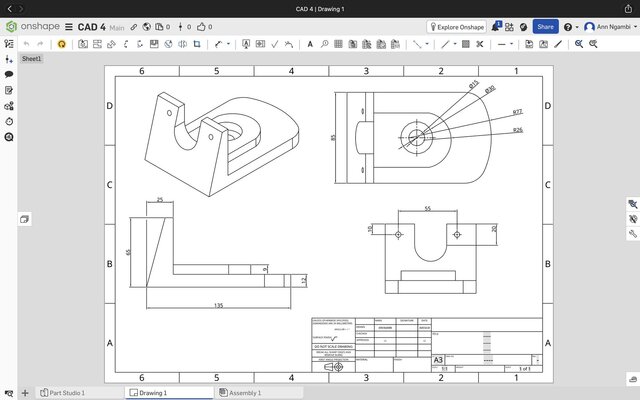This screenshot has width=640, height=400.
Task: Open the App Store grid icon
Action: coord(509,27)
